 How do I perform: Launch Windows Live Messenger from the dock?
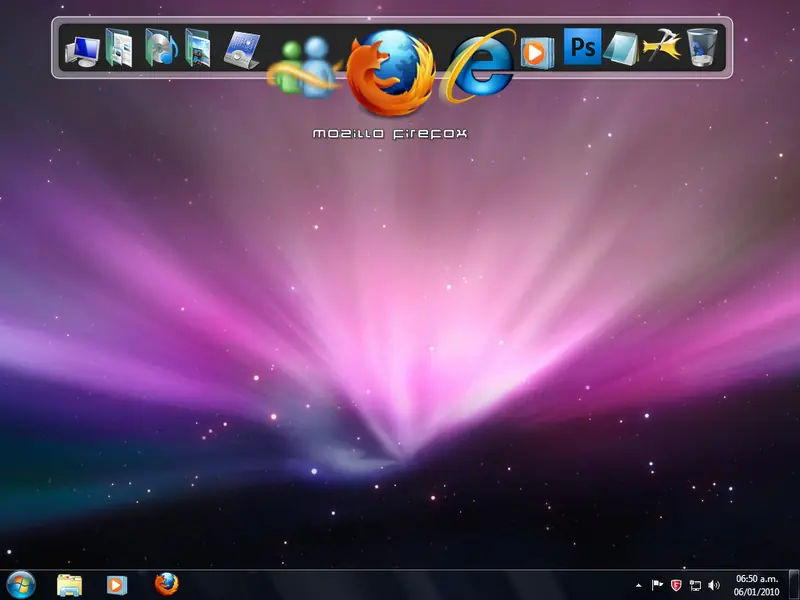(304, 66)
